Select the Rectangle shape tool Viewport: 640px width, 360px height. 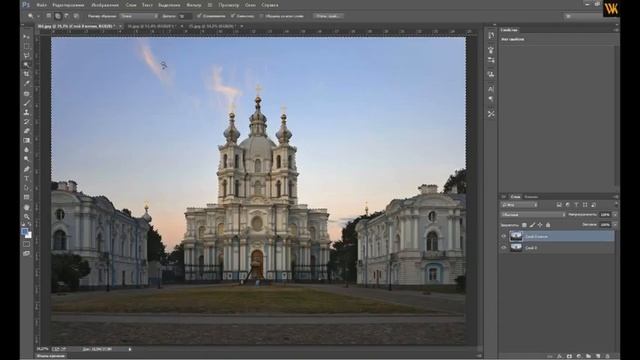(x=27, y=197)
